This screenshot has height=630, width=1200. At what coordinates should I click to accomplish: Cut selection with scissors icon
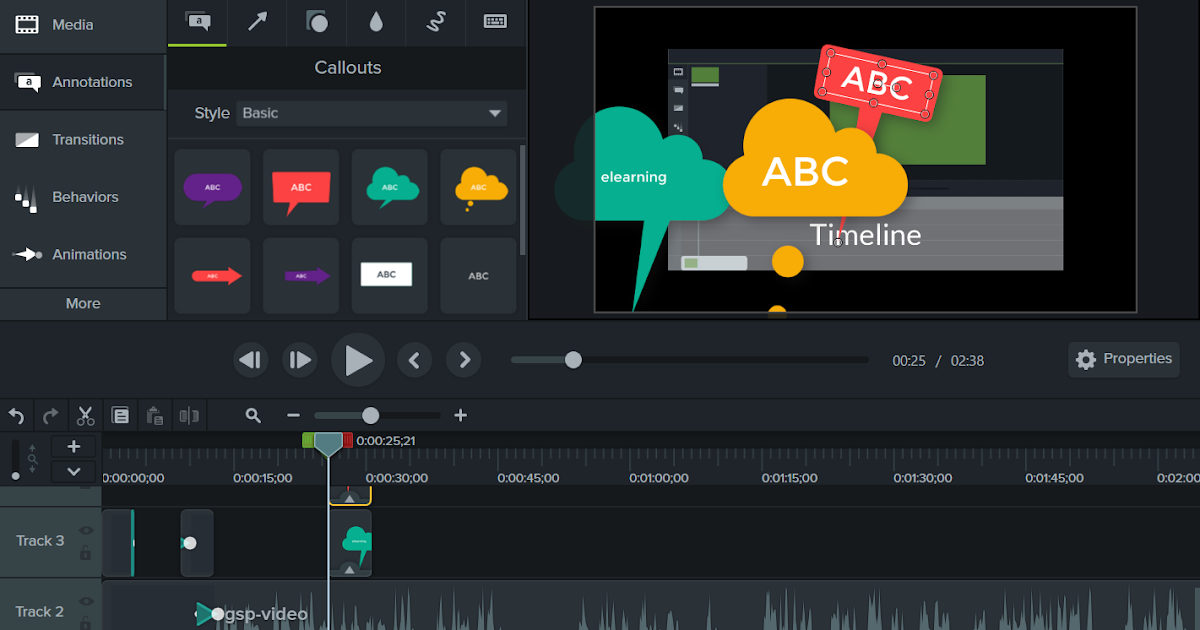[85, 416]
